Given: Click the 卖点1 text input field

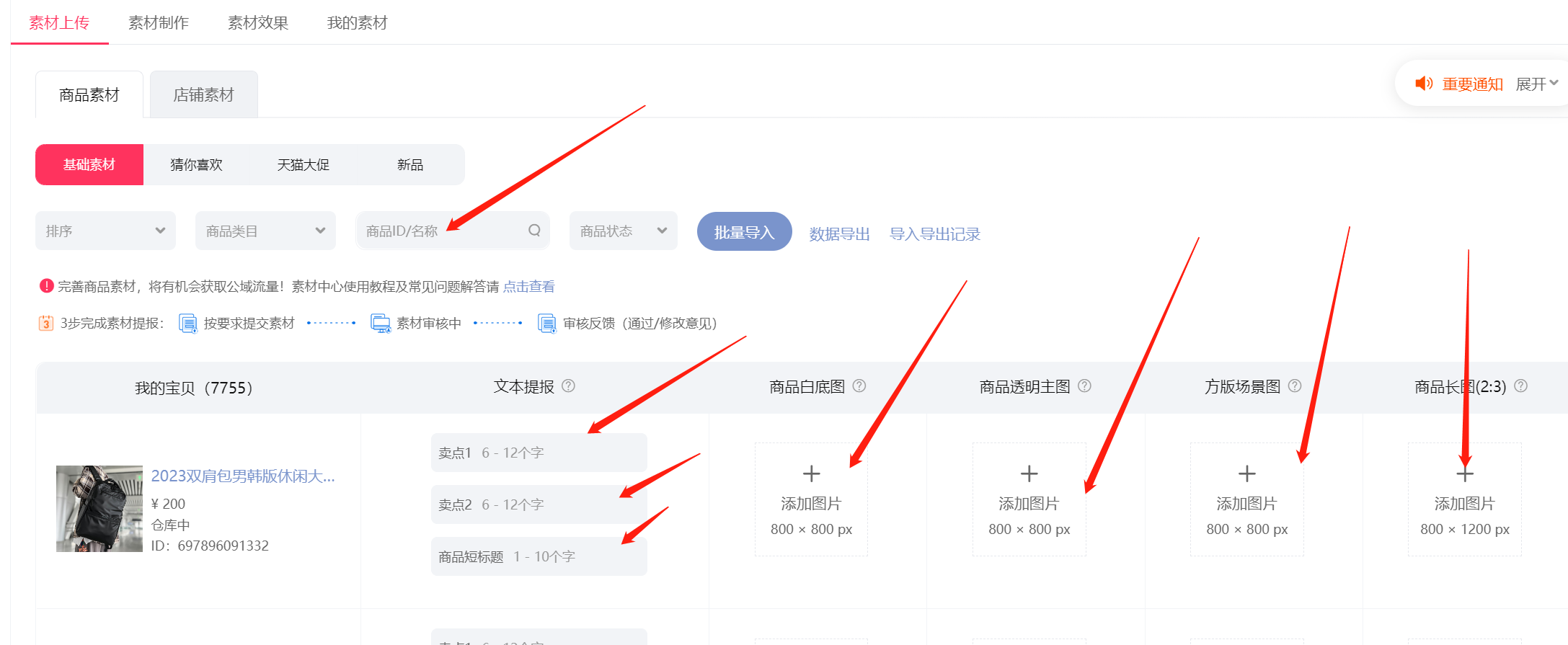Looking at the screenshot, I should [539, 453].
